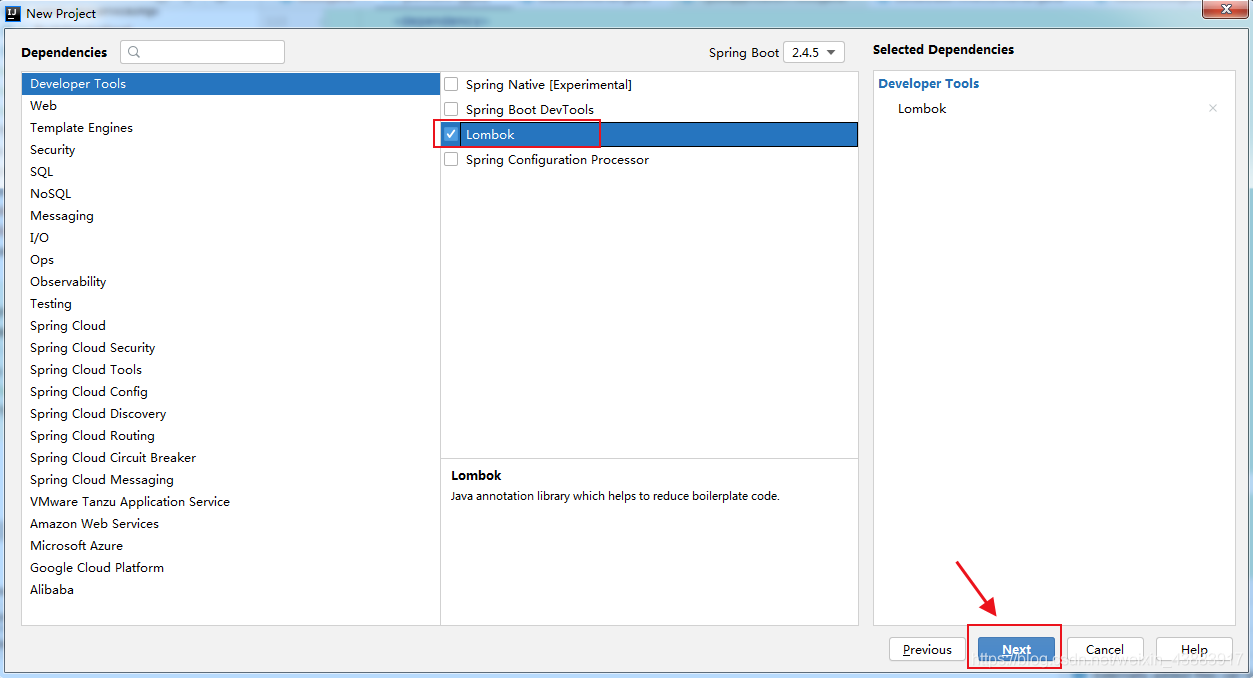The image size is (1253, 678).
Task: Select the Spring Boot DevTools row label
Action: 530,109
